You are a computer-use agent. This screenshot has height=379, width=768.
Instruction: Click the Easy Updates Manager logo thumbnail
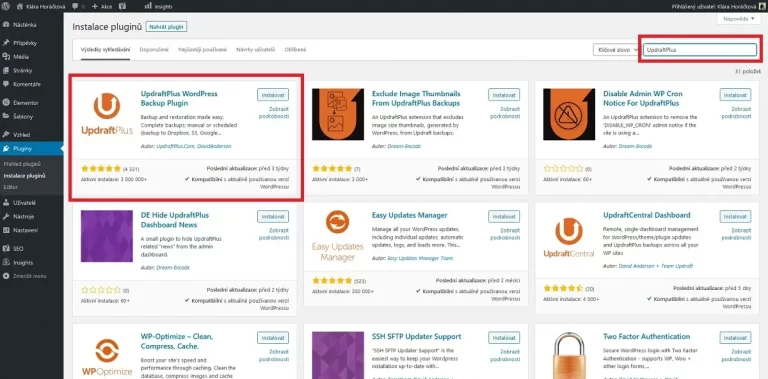338,236
